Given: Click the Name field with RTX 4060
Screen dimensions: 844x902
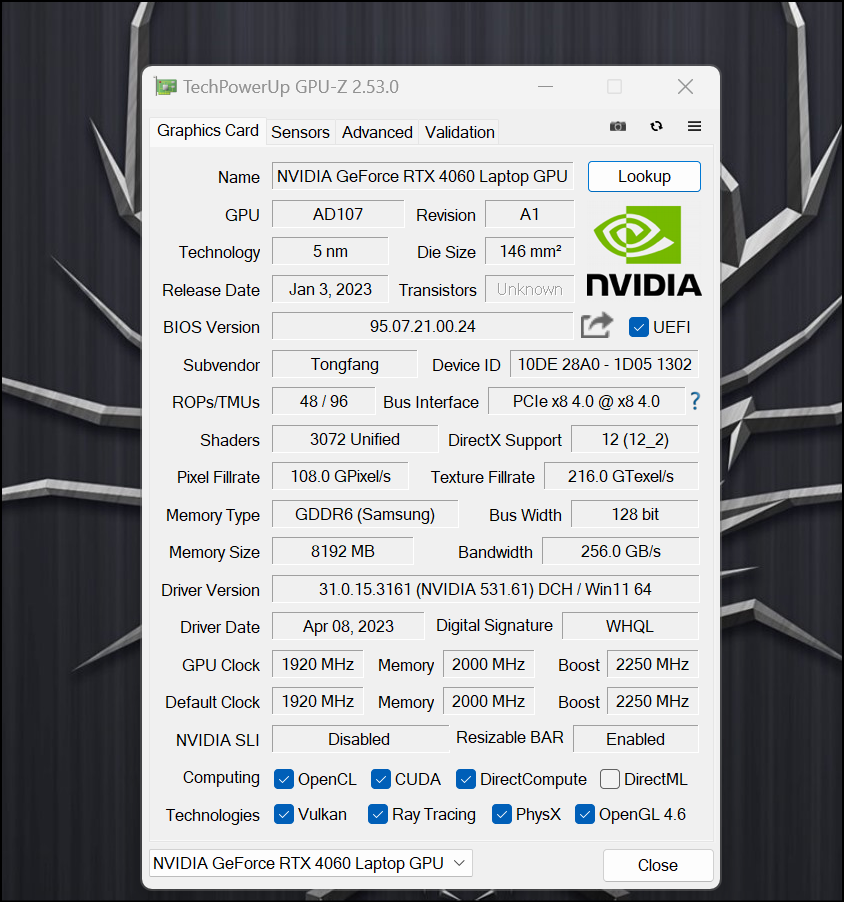Looking at the screenshot, I should click(x=422, y=176).
